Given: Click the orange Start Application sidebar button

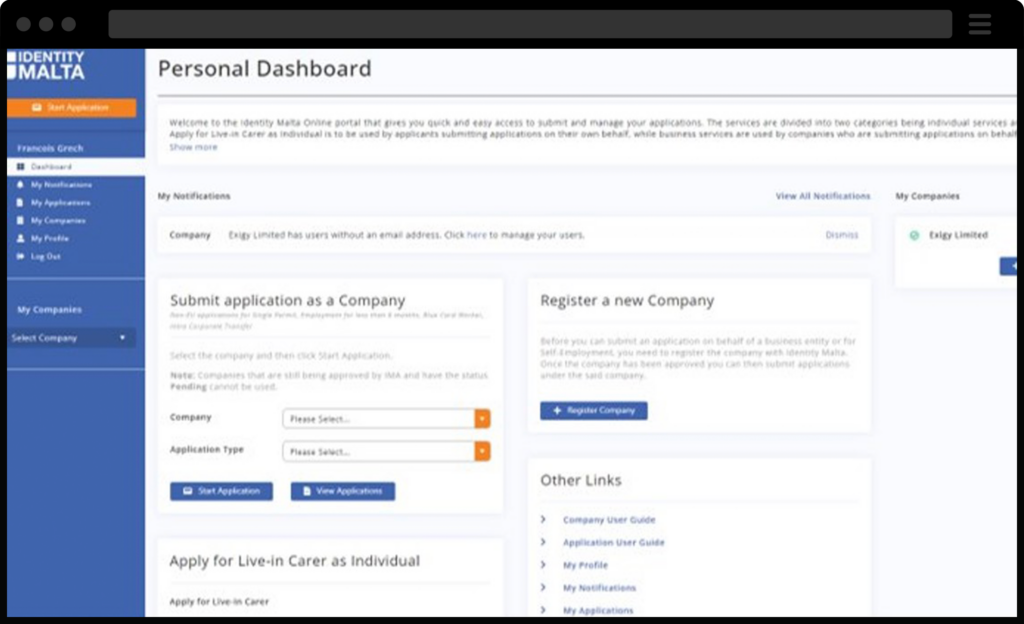Looking at the screenshot, I should [x=72, y=108].
